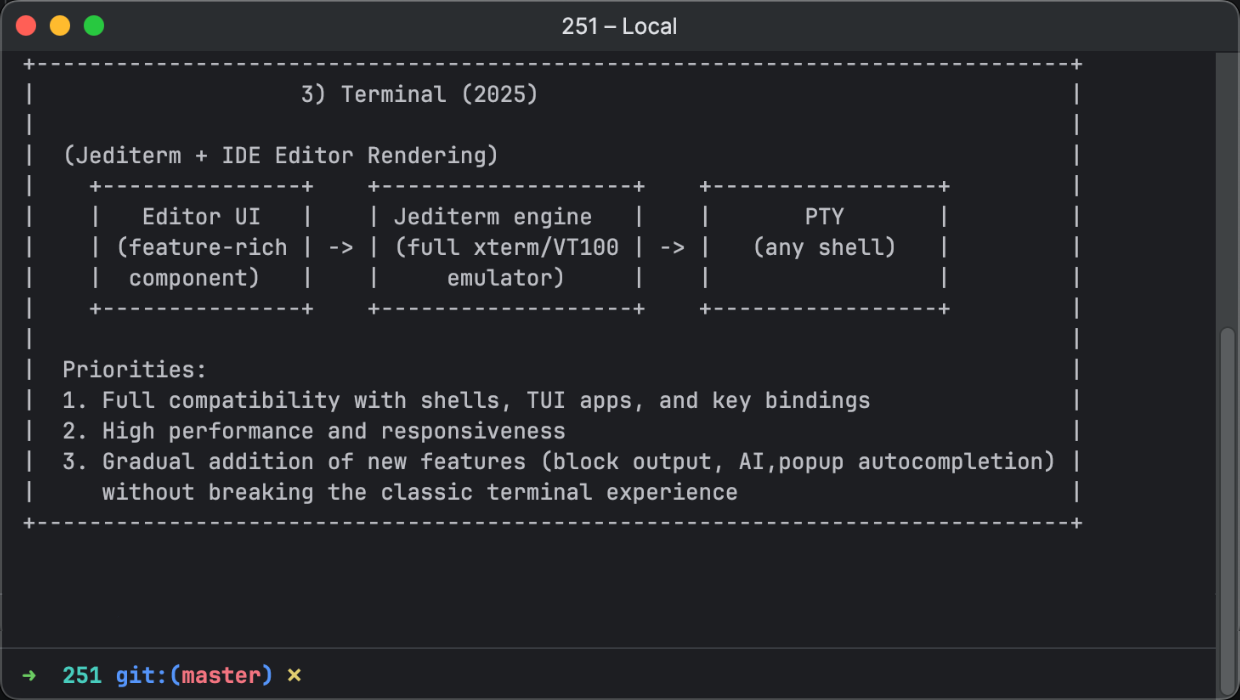
Task: Click "High performance and responsiveness" line
Action: click(x=333, y=432)
